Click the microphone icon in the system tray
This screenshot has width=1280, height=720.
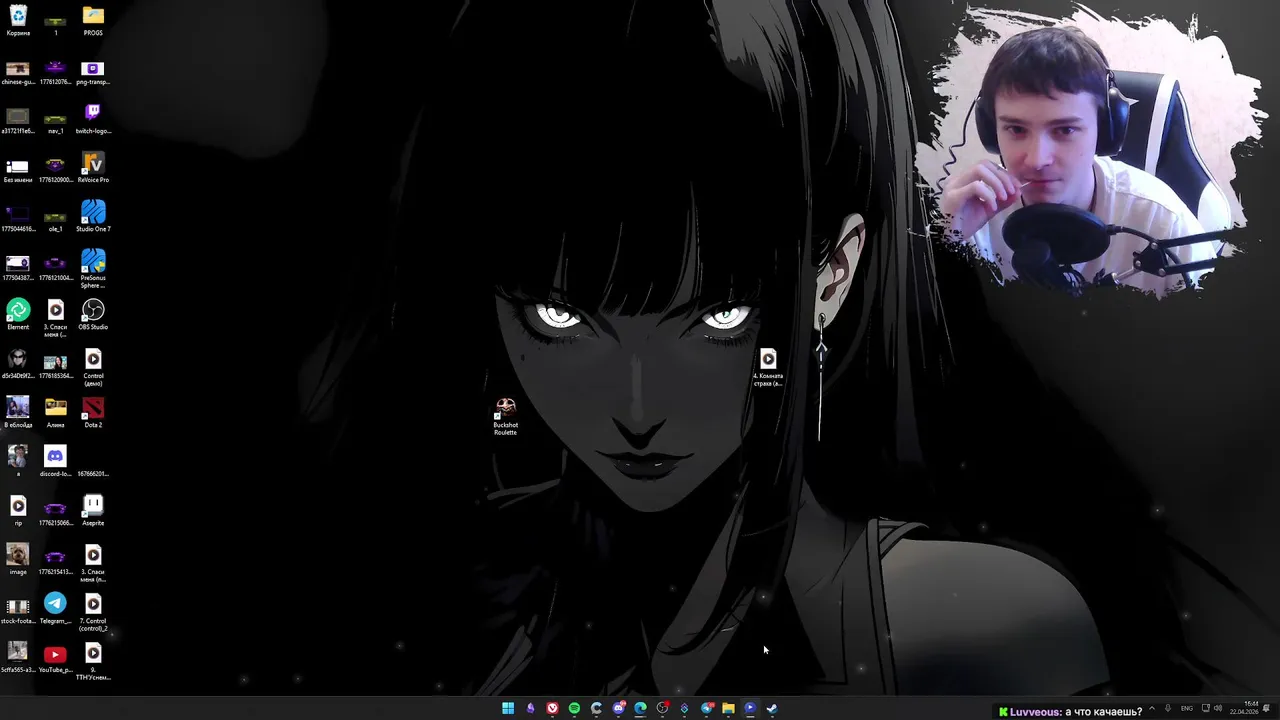point(1168,709)
